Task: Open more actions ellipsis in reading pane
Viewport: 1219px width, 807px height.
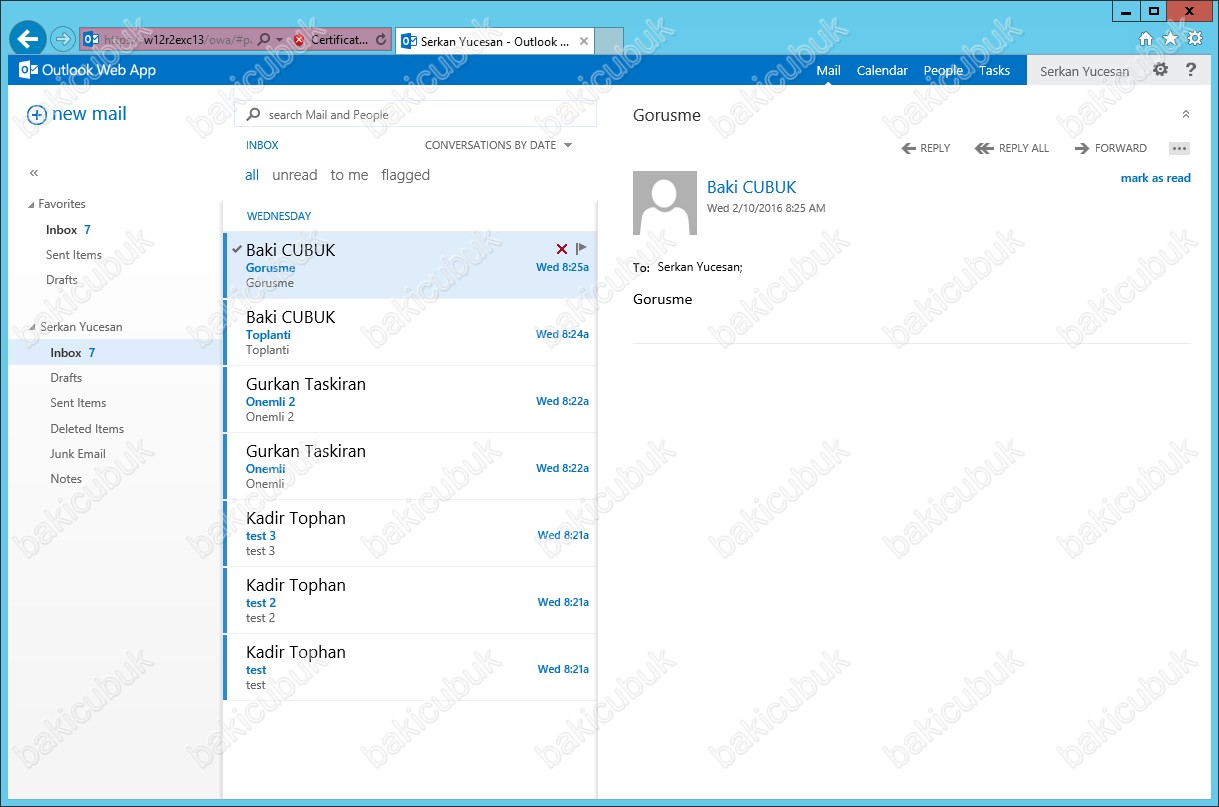Action: click(1179, 148)
